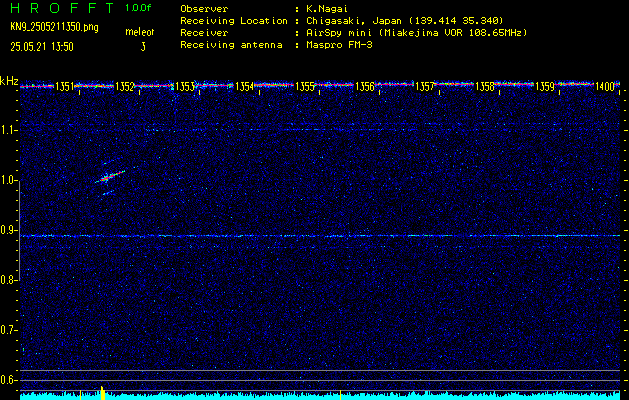Click the Observer field label
This screenshot has height=400, width=629.
click(204, 8)
